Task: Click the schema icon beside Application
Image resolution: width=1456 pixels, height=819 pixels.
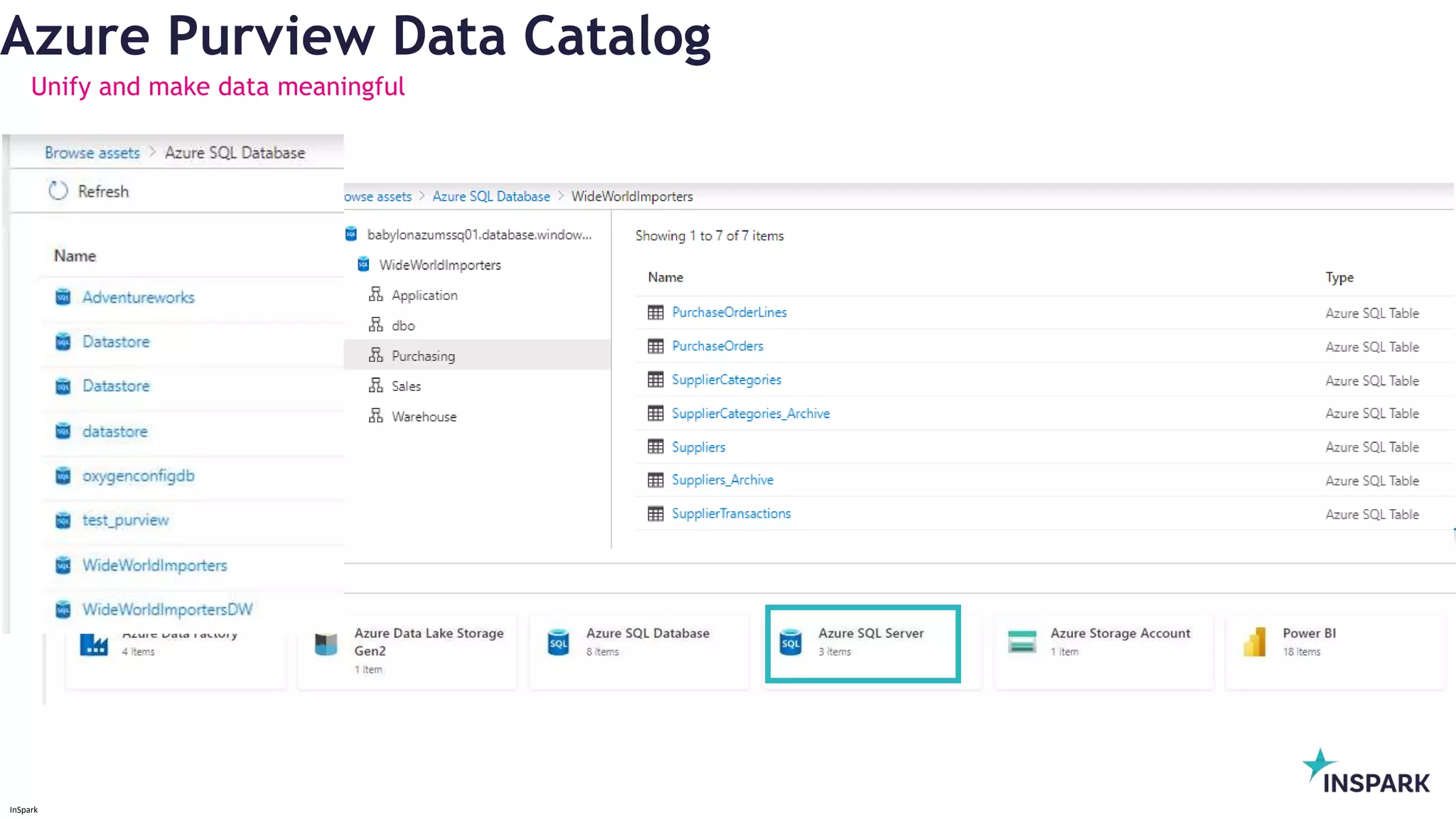Action: click(376, 294)
